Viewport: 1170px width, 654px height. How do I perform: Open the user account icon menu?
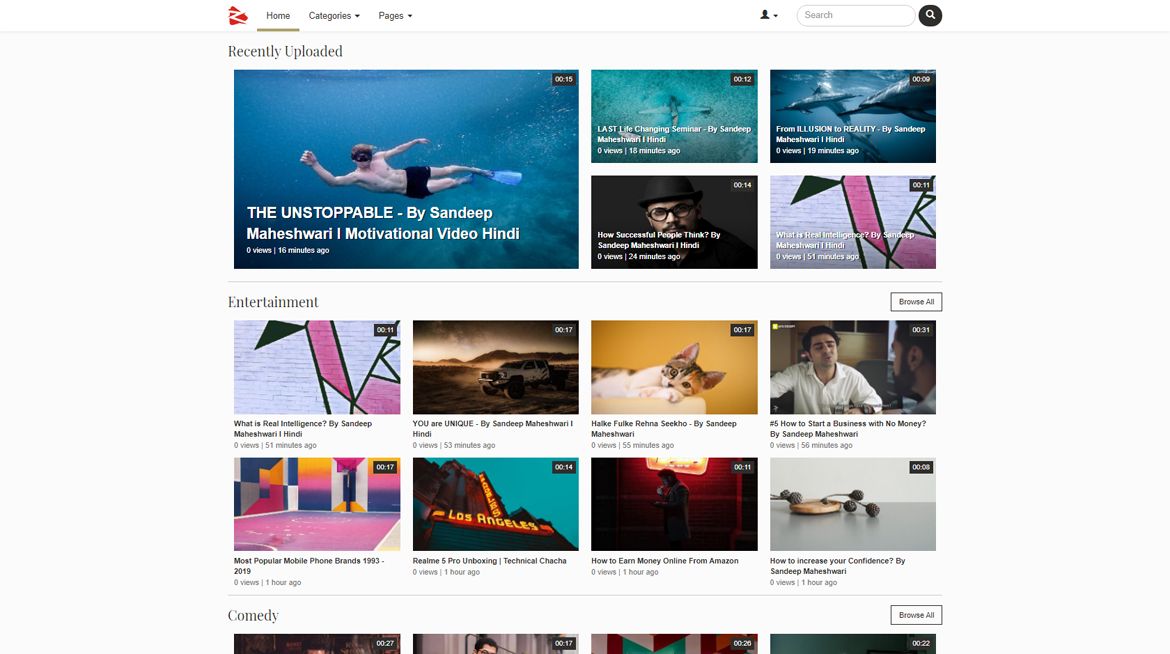tap(768, 15)
